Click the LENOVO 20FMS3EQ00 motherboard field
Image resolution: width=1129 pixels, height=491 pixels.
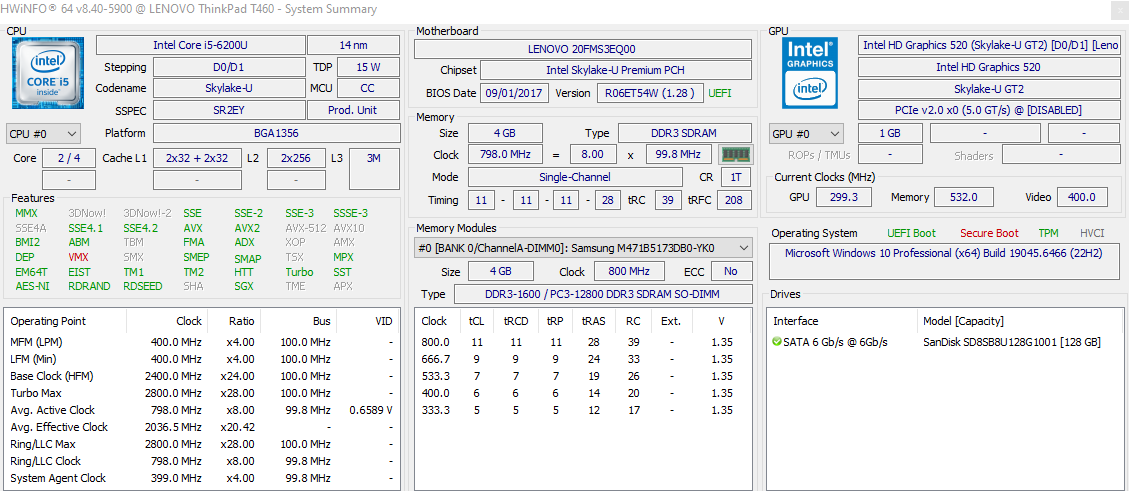pyautogui.click(x=582, y=49)
